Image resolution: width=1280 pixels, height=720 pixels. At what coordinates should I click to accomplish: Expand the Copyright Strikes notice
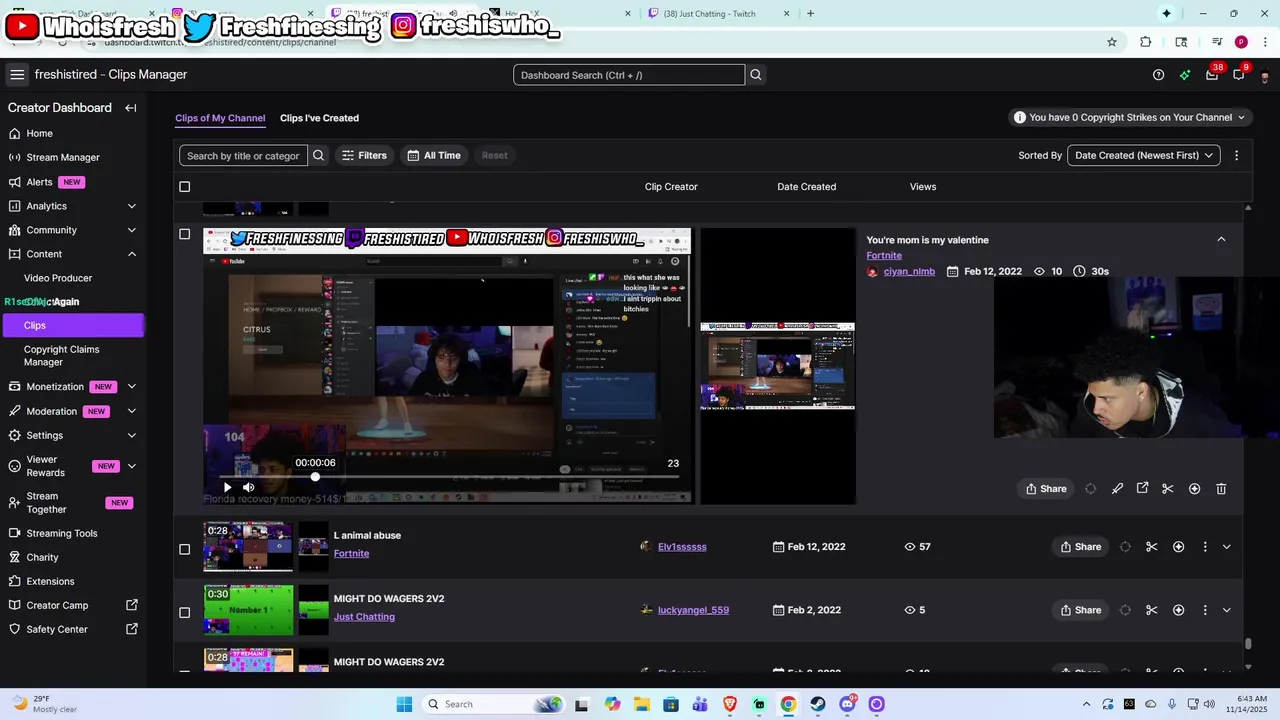point(1130,117)
